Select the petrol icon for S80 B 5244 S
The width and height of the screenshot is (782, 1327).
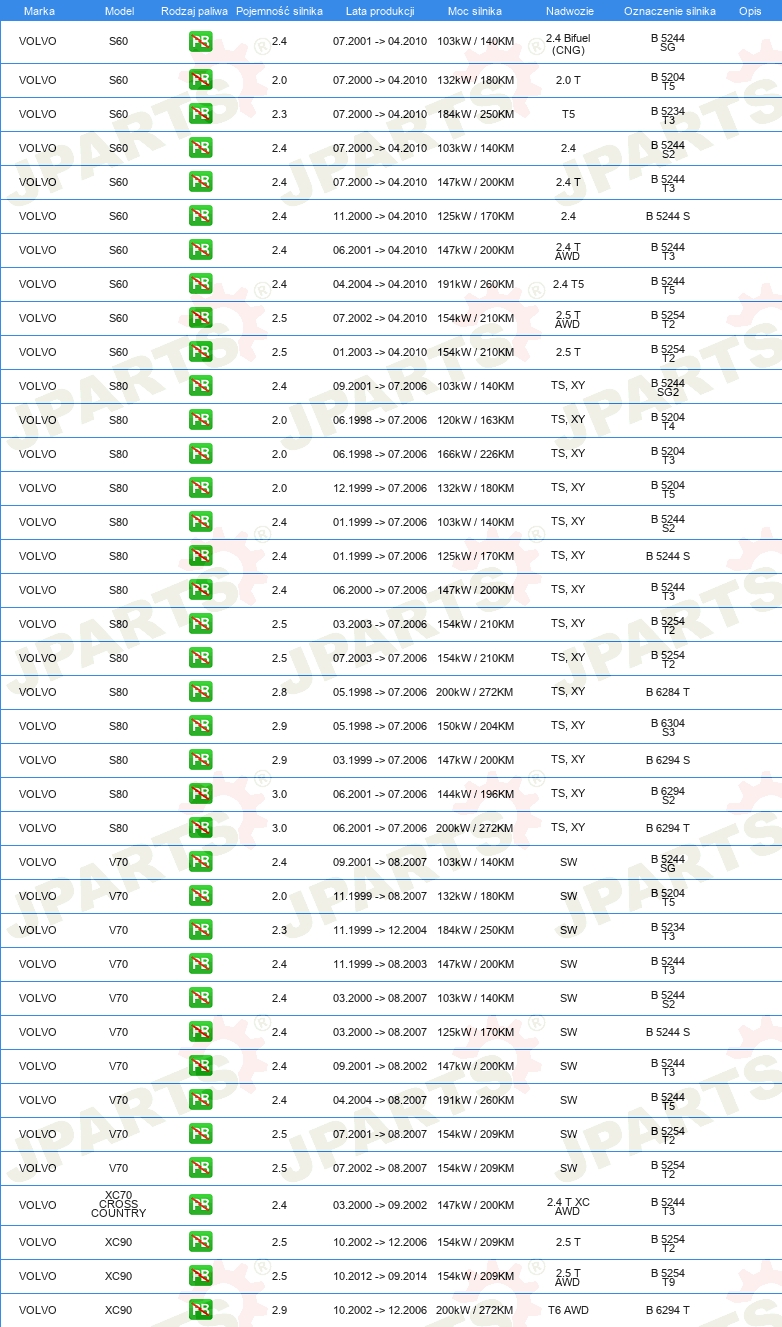click(200, 556)
